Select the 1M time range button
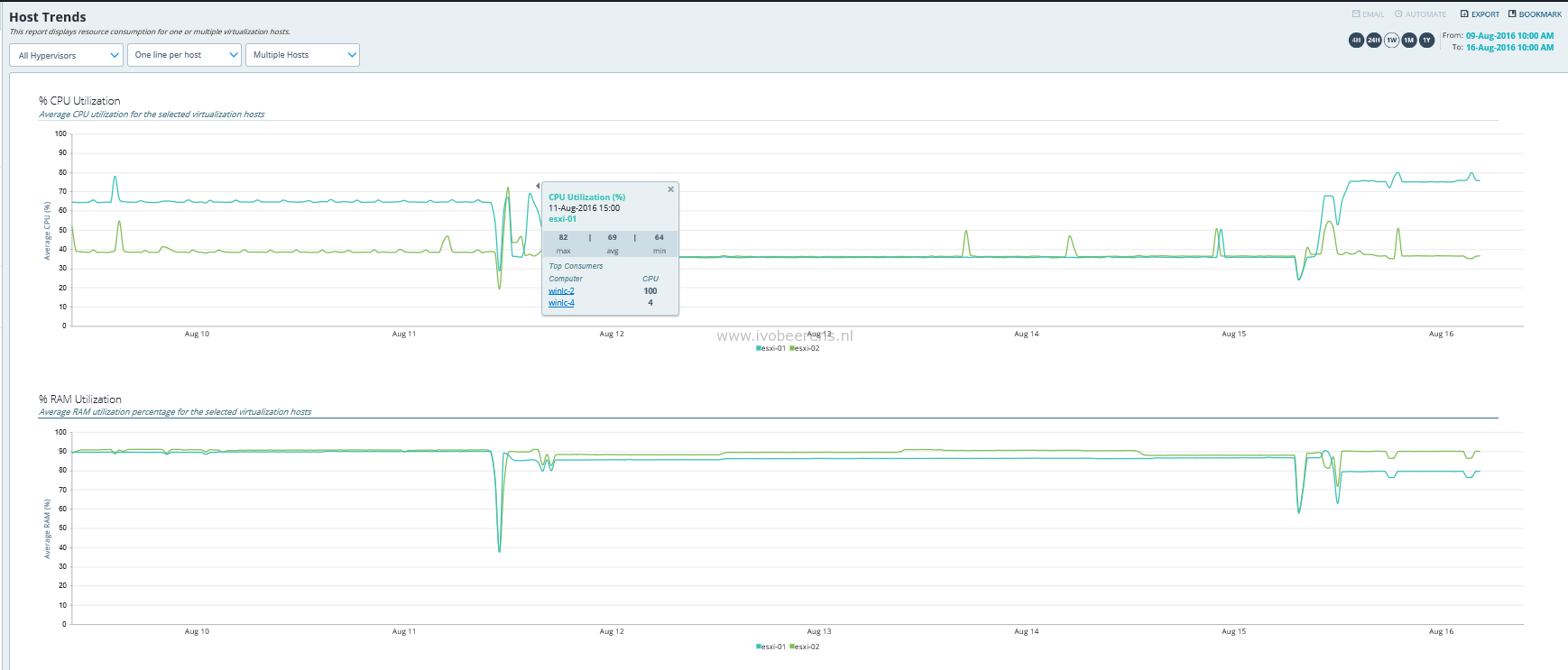 pos(1409,40)
